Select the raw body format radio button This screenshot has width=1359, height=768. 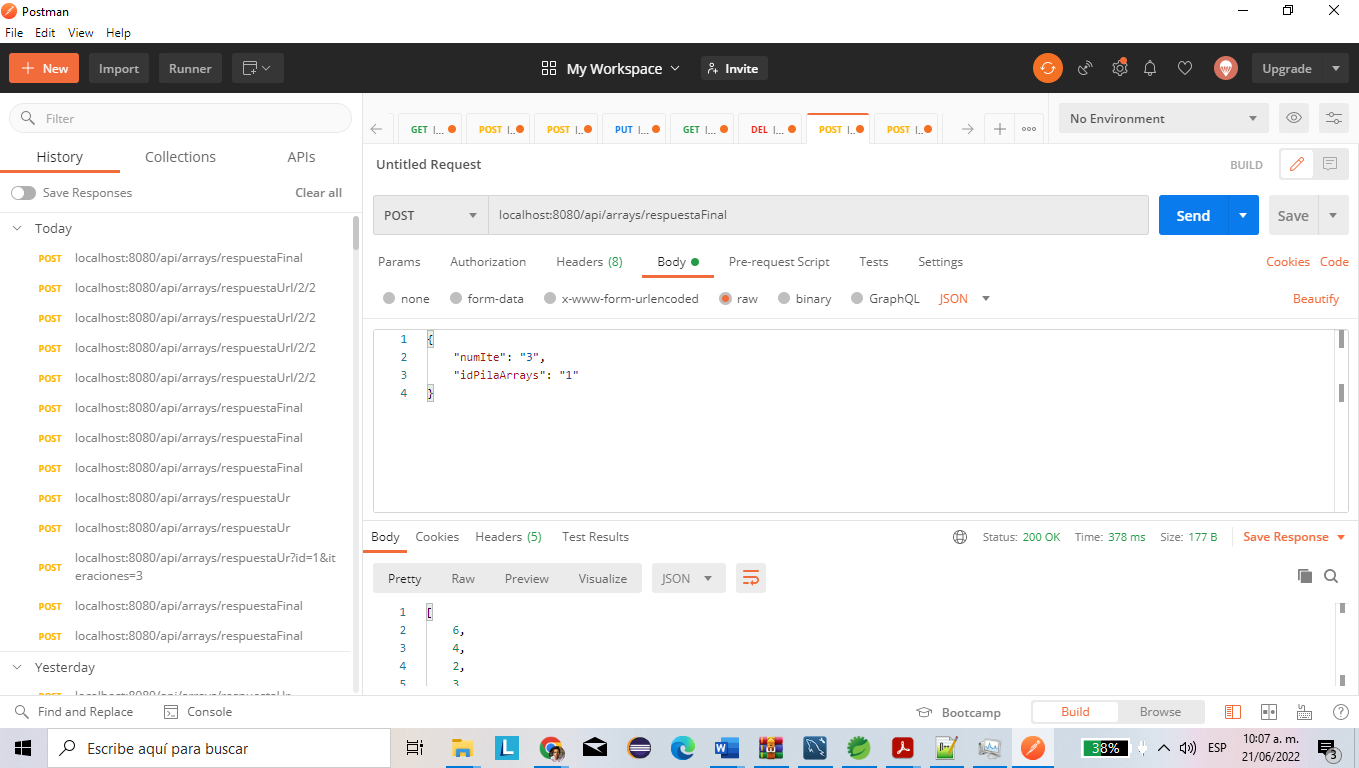click(x=726, y=298)
